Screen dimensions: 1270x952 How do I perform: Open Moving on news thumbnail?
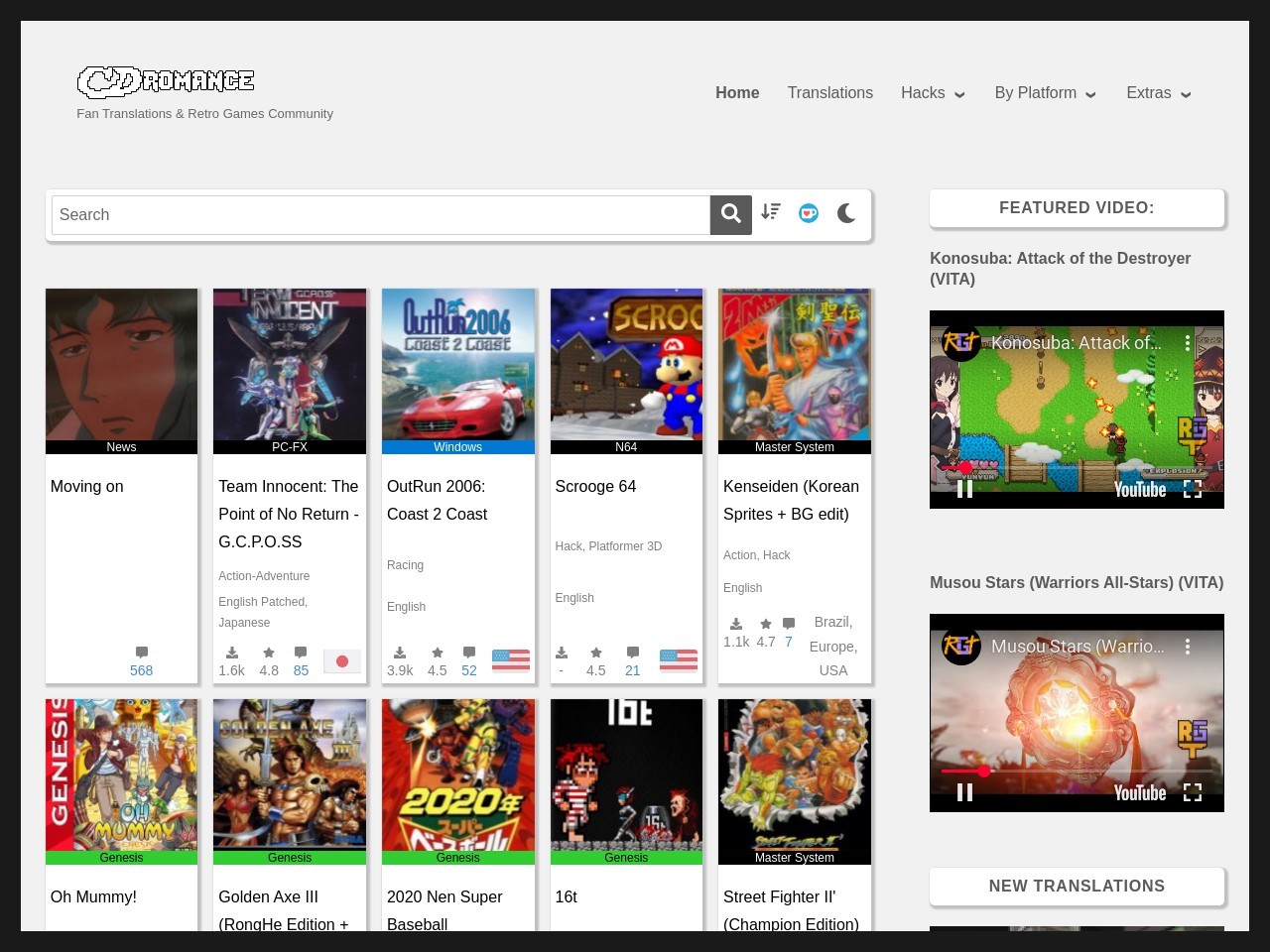tap(121, 364)
